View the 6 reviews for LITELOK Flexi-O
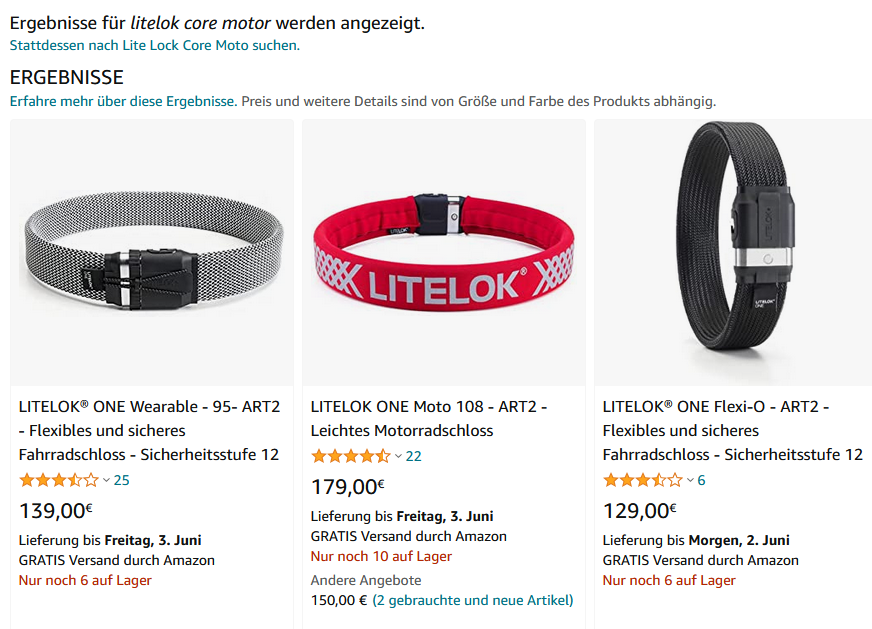 (702, 480)
